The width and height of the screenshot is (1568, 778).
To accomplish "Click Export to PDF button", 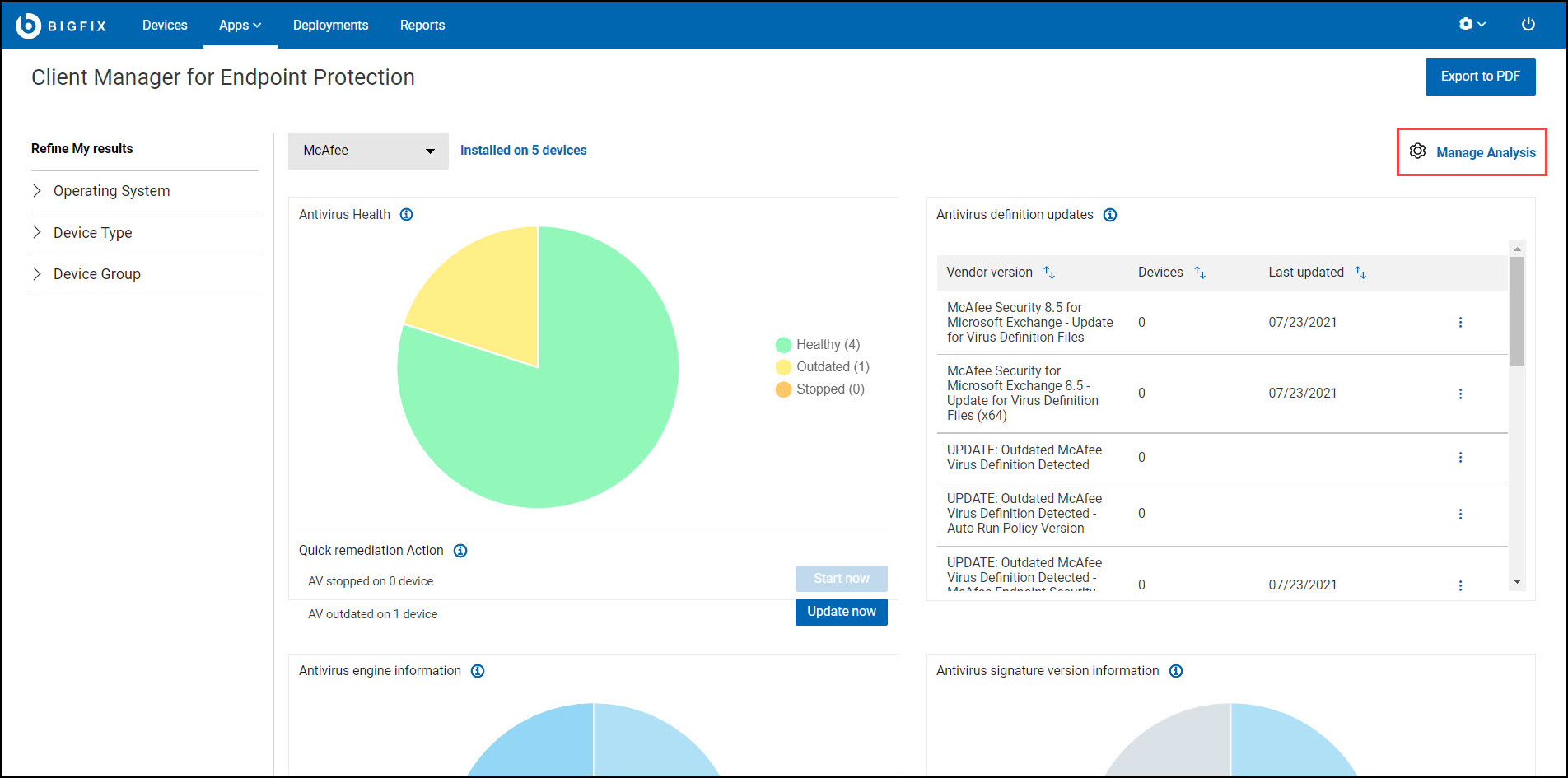I will [x=1480, y=77].
